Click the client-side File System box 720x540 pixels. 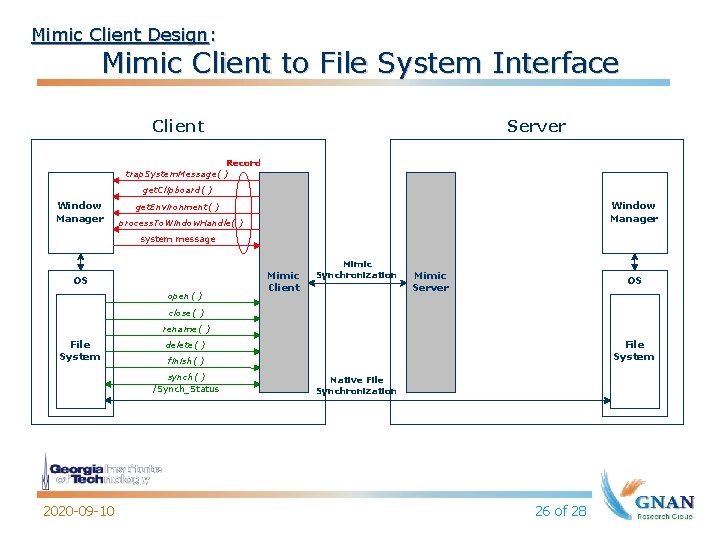pyautogui.click(x=81, y=351)
